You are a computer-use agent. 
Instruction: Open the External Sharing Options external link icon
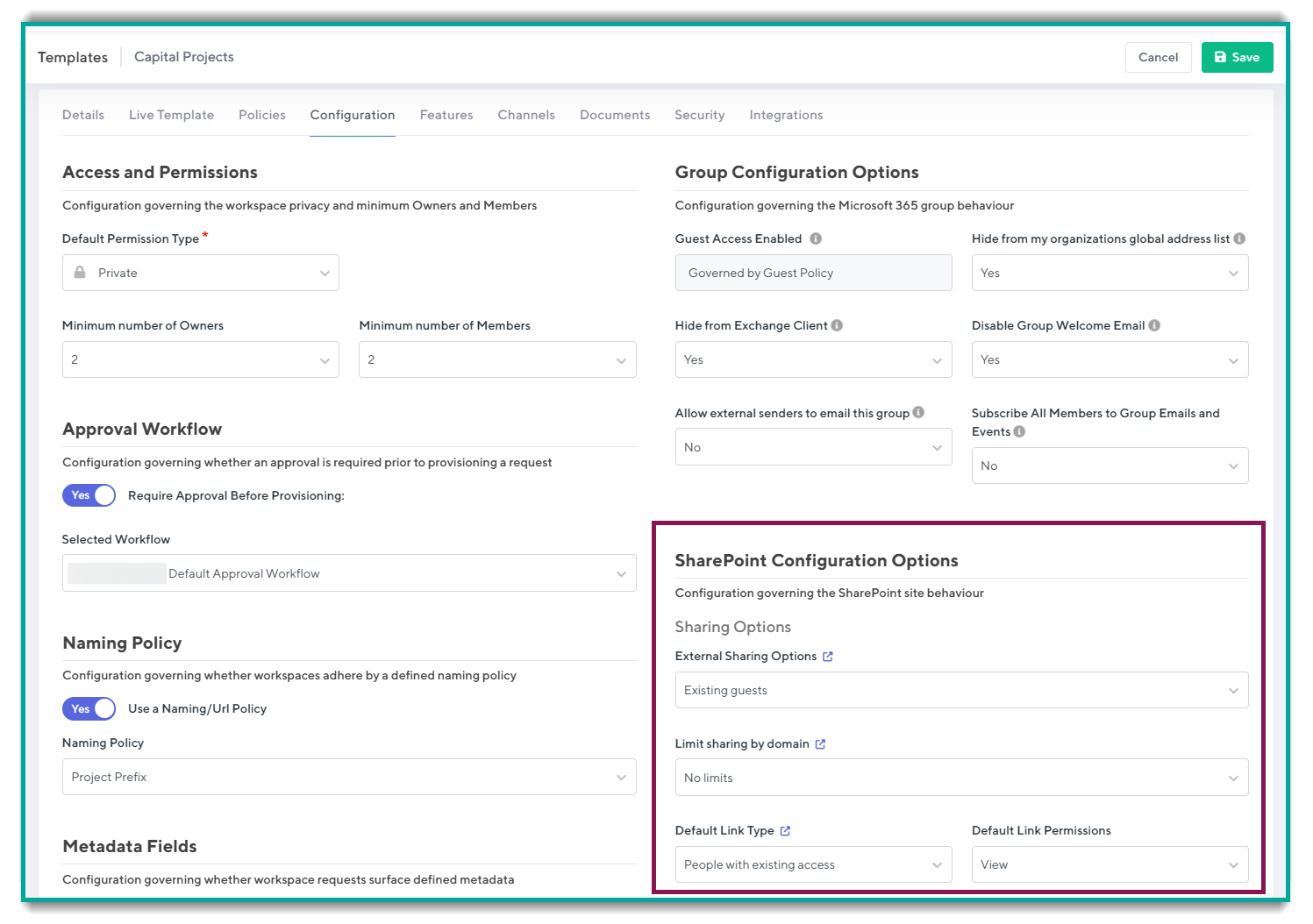[x=828, y=656]
